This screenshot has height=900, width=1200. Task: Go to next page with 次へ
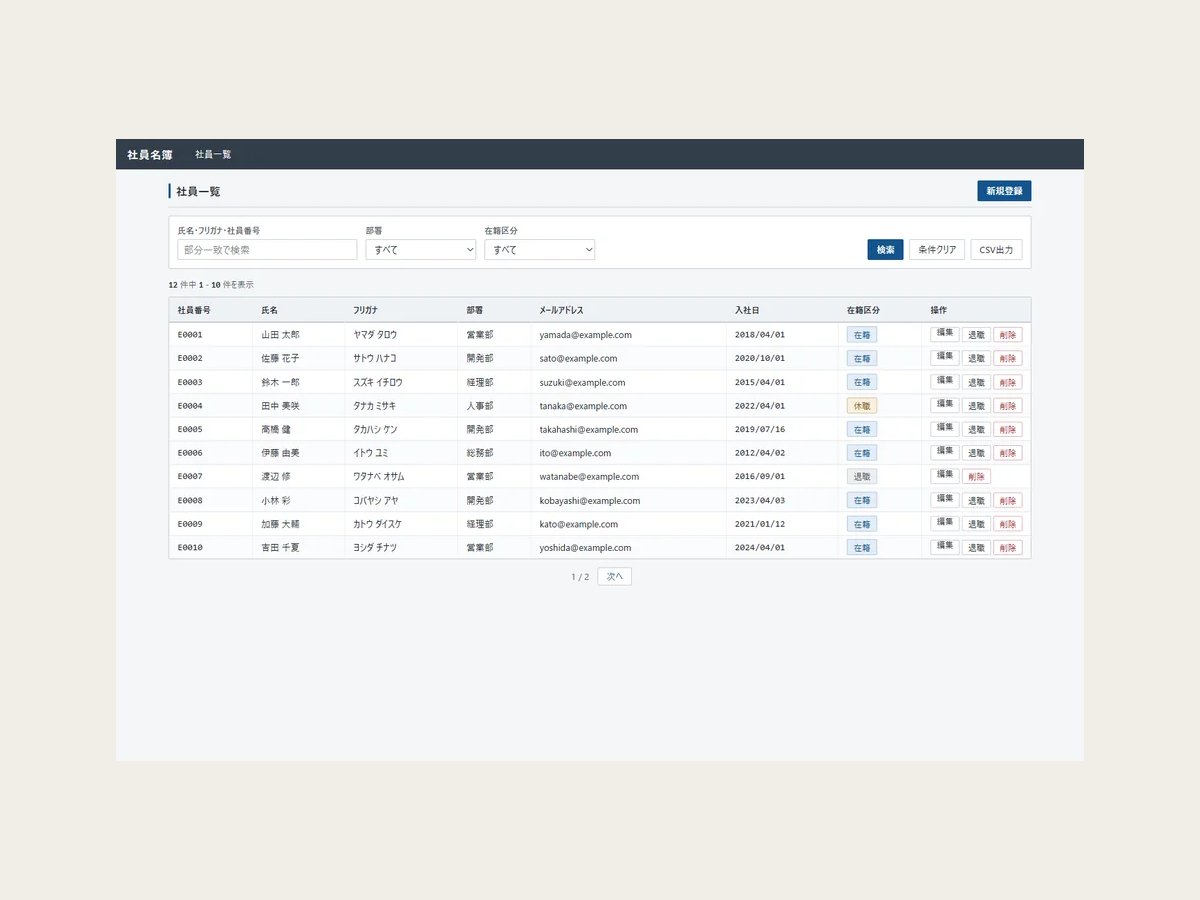[x=615, y=576]
